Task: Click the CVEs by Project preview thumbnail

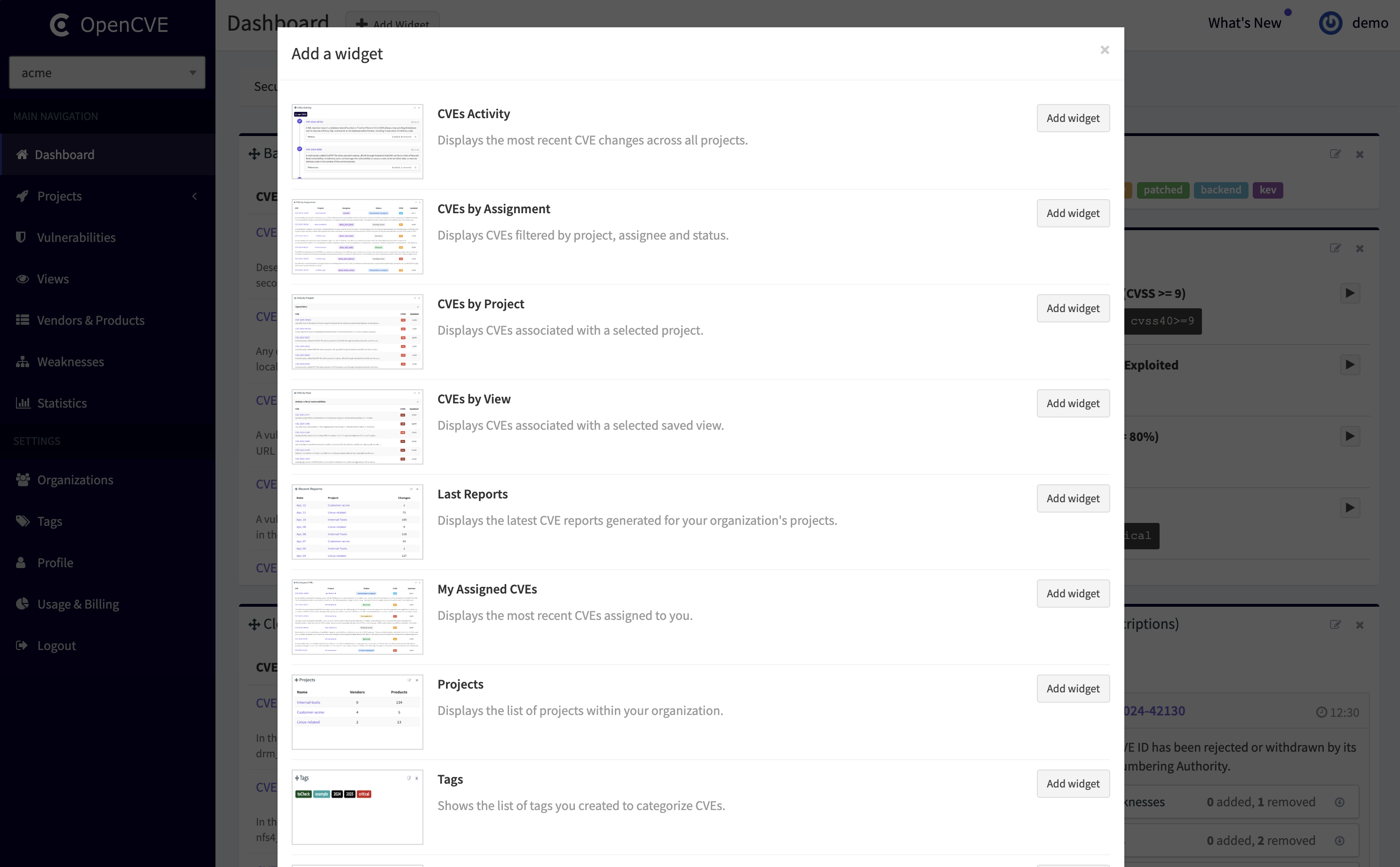Action: point(357,332)
